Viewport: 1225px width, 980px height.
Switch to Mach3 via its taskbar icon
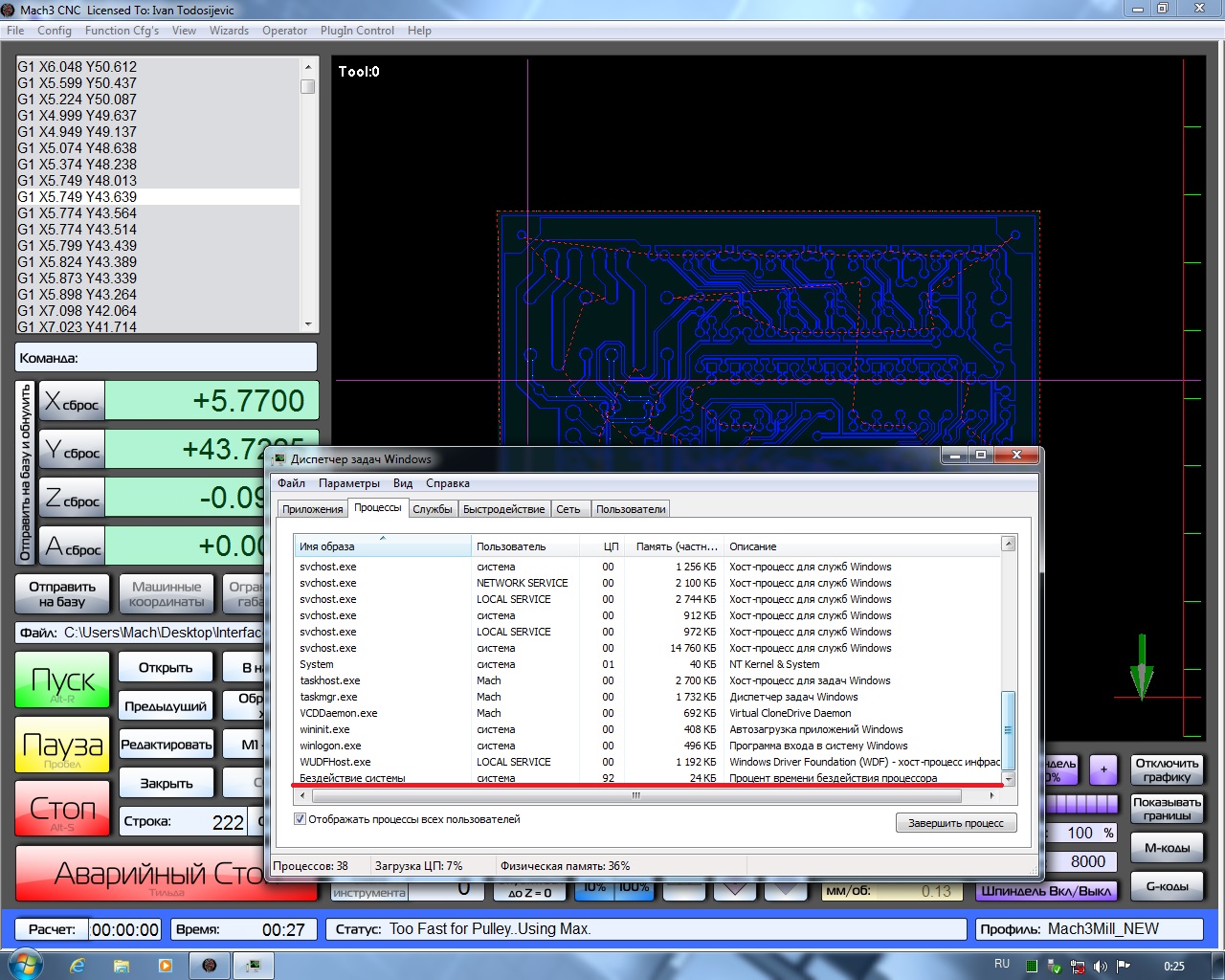coord(210,965)
